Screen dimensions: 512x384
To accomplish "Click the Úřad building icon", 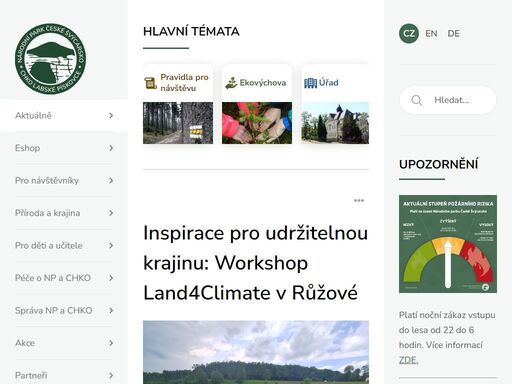I will [310, 83].
